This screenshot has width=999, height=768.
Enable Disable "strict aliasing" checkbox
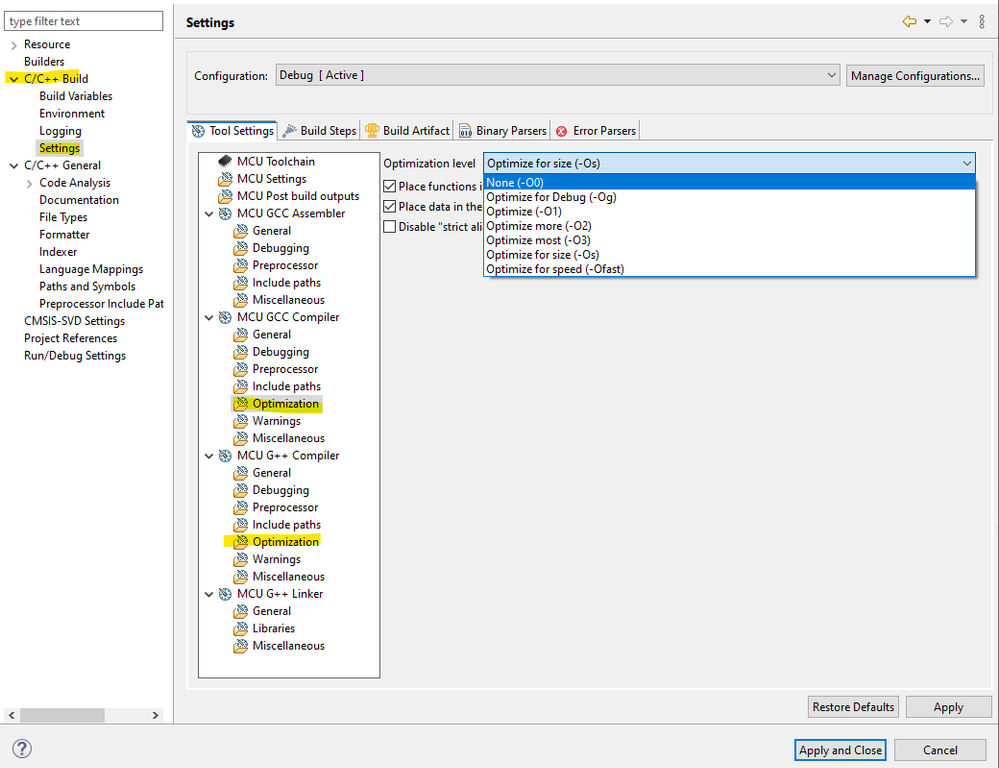pyautogui.click(x=390, y=226)
